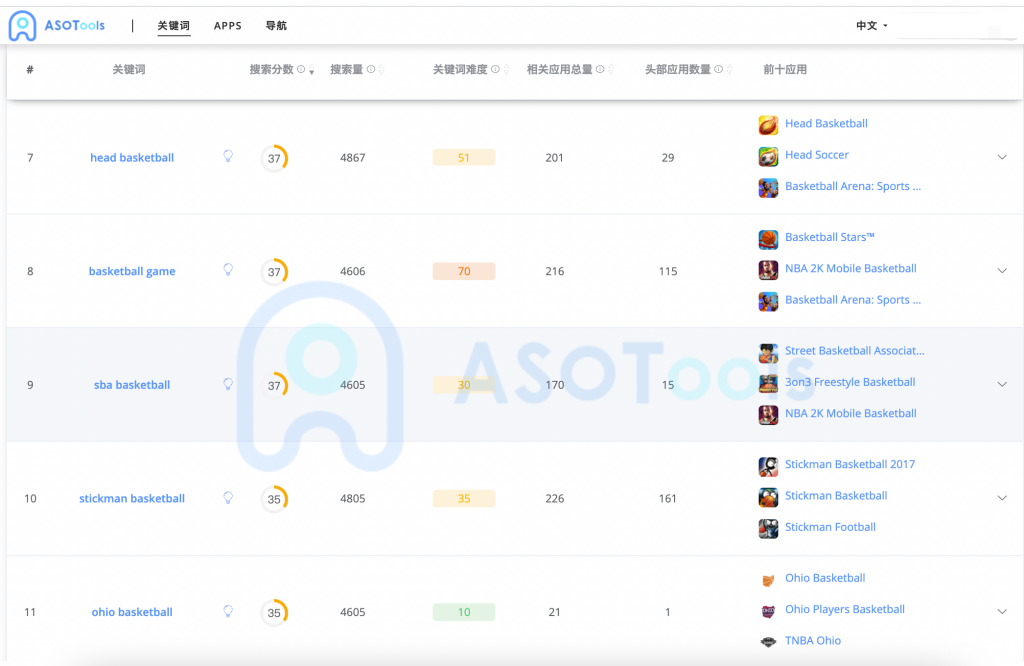
Task: Click the ASOTools logo icon
Action: tap(22, 25)
